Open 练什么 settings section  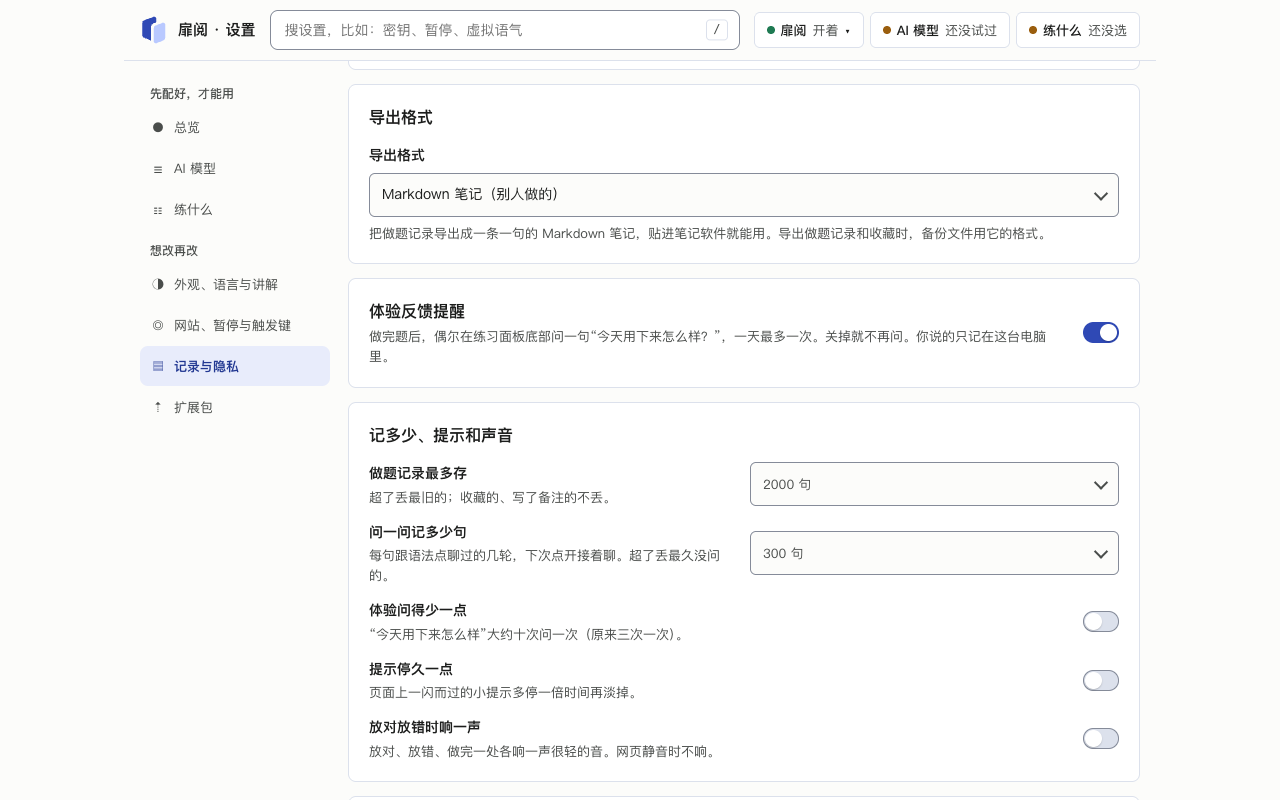coord(235,210)
